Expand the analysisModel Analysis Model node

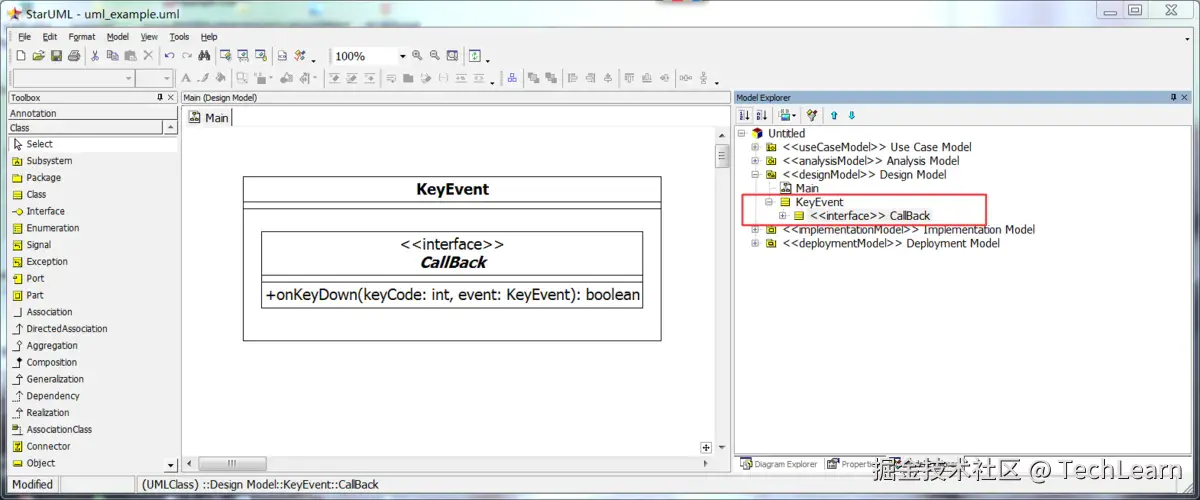click(756, 160)
